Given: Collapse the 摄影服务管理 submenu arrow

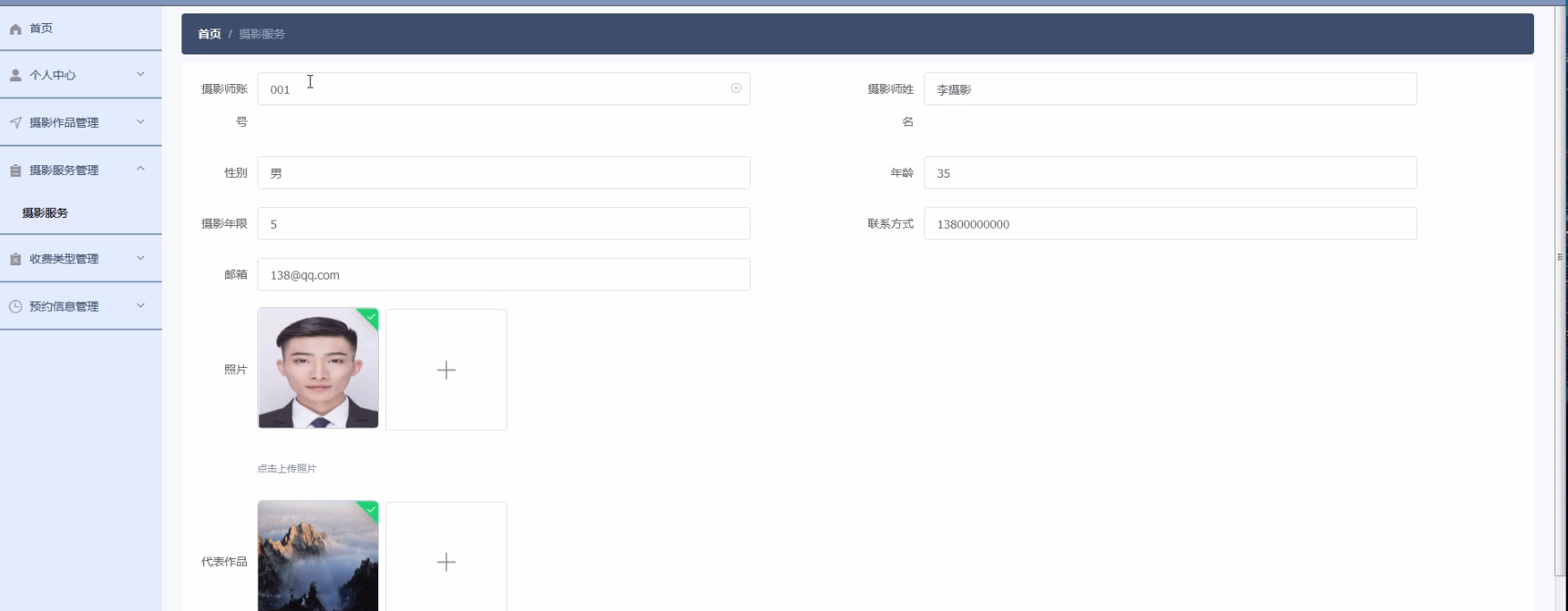Looking at the screenshot, I should (140, 169).
